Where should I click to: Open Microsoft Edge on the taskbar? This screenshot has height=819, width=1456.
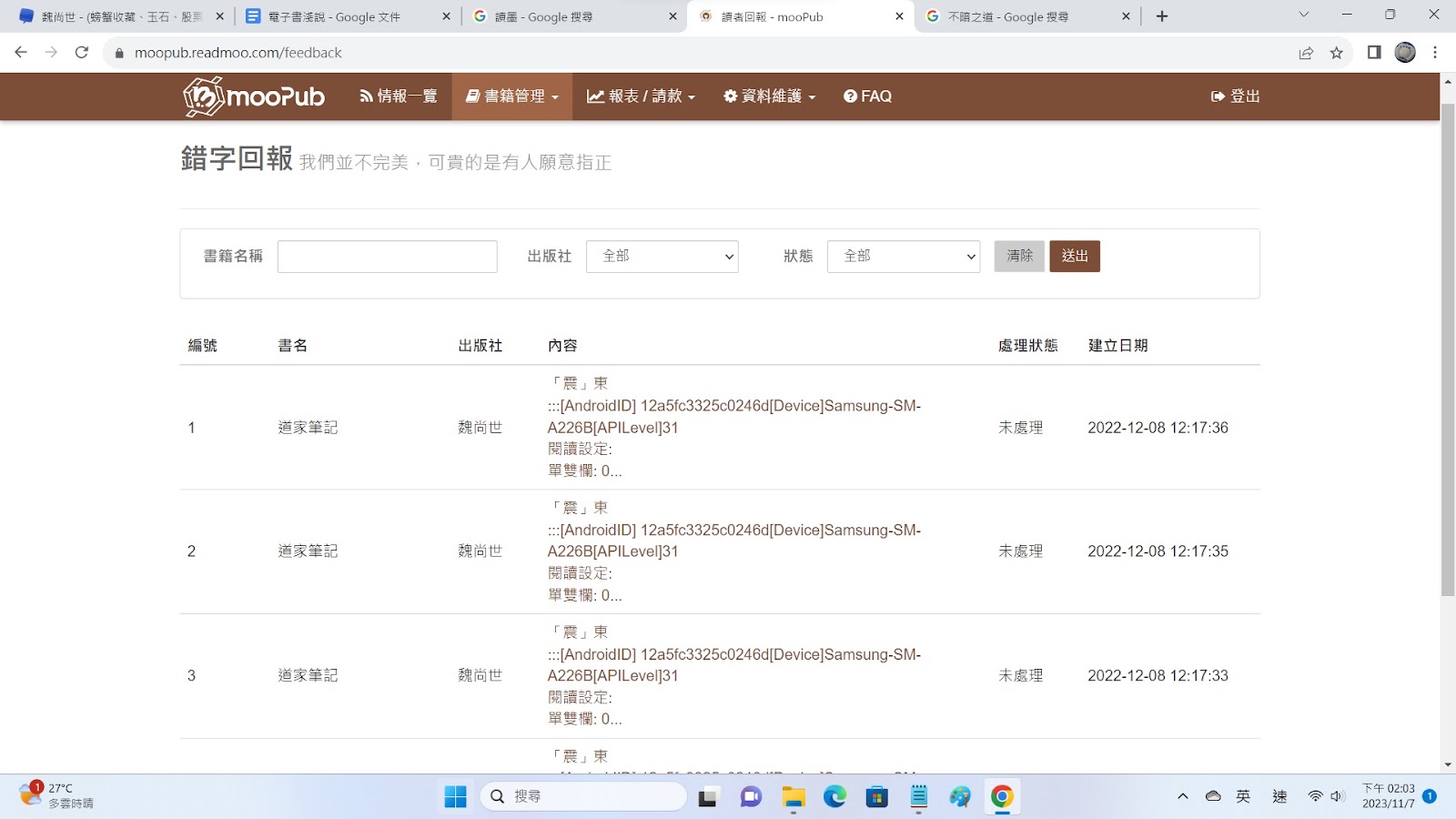(x=834, y=797)
